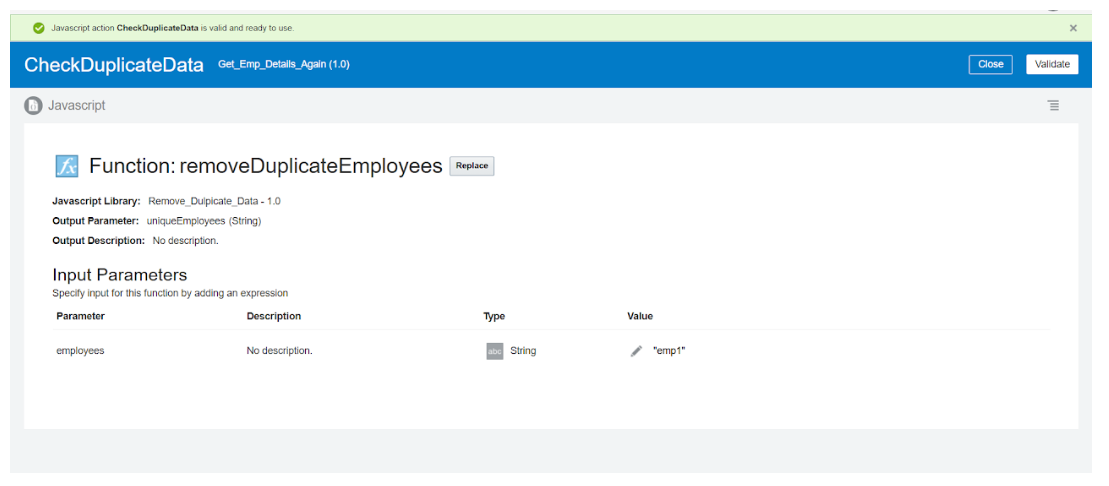Click the fx function icon

pyautogui.click(x=66, y=166)
